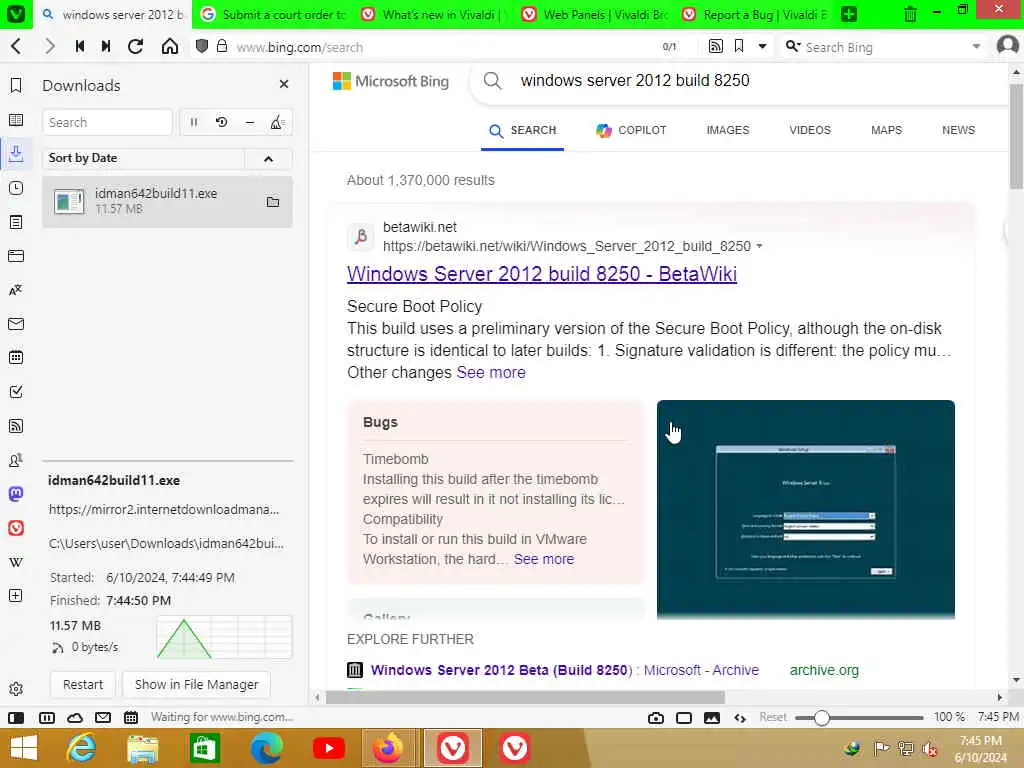Image resolution: width=1024 pixels, height=768 pixels.
Task: Open the Bookmarks panel in sidebar
Action: [x=16, y=86]
